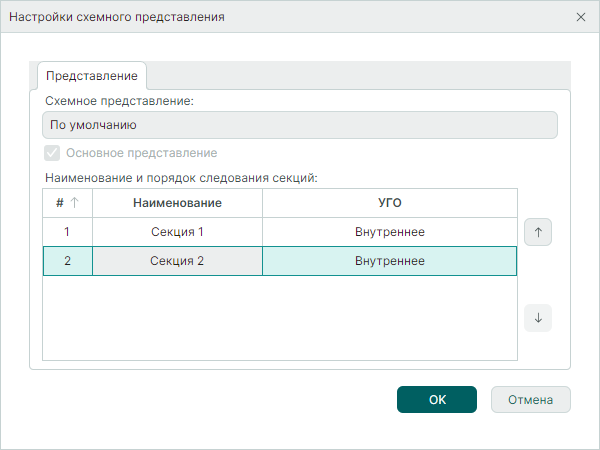600x450 pixels.
Task: Move the selected section up
Action: point(538,232)
